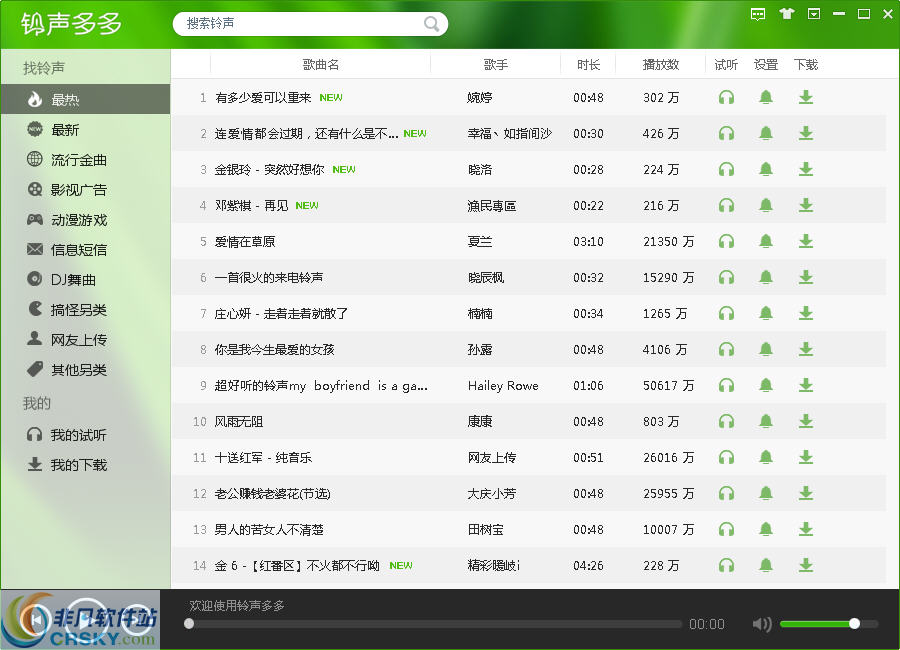Set row 14 金 6 song as ringtone
900x650 pixels.
coord(766,566)
